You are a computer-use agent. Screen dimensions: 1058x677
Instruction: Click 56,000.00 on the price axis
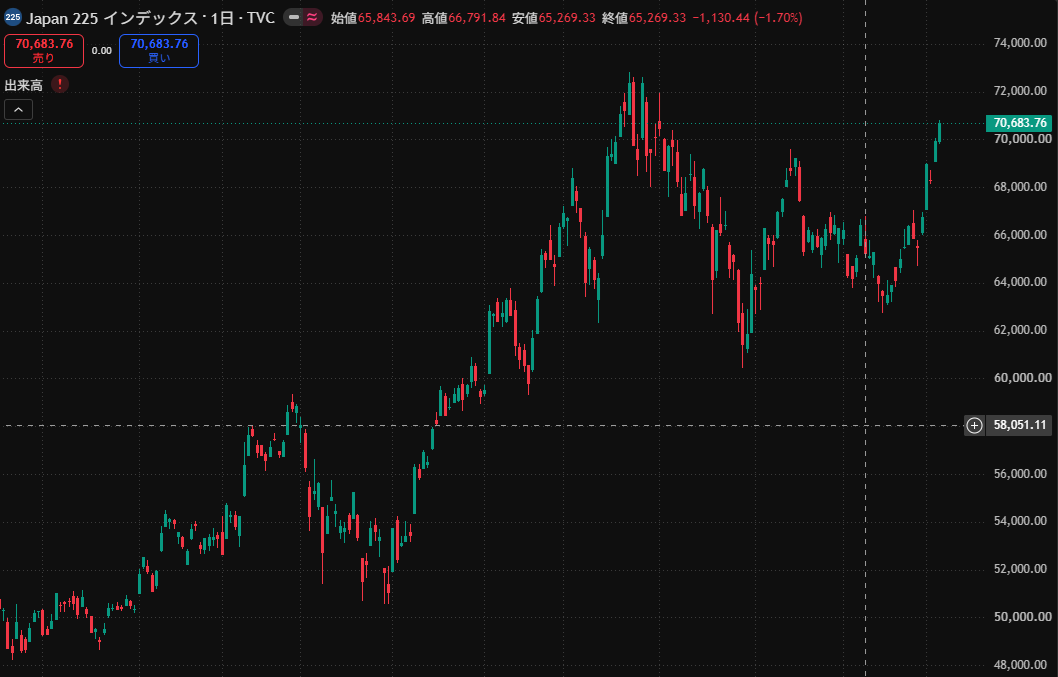(x=1022, y=474)
